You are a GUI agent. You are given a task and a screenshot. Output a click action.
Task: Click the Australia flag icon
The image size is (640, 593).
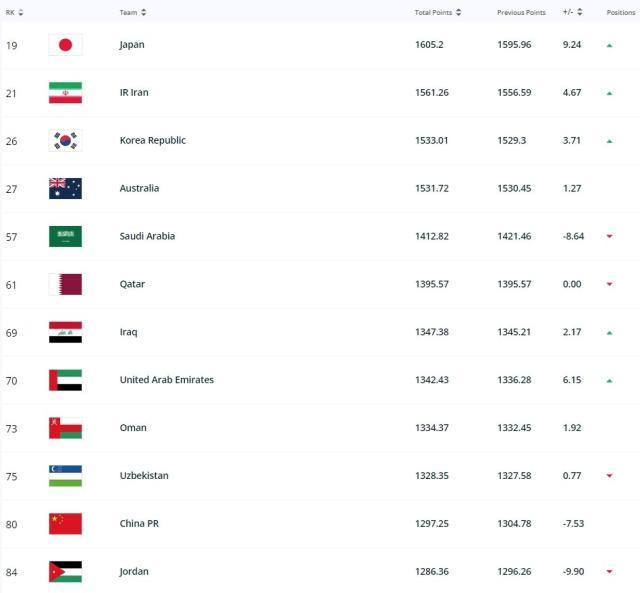[x=65, y=189]
